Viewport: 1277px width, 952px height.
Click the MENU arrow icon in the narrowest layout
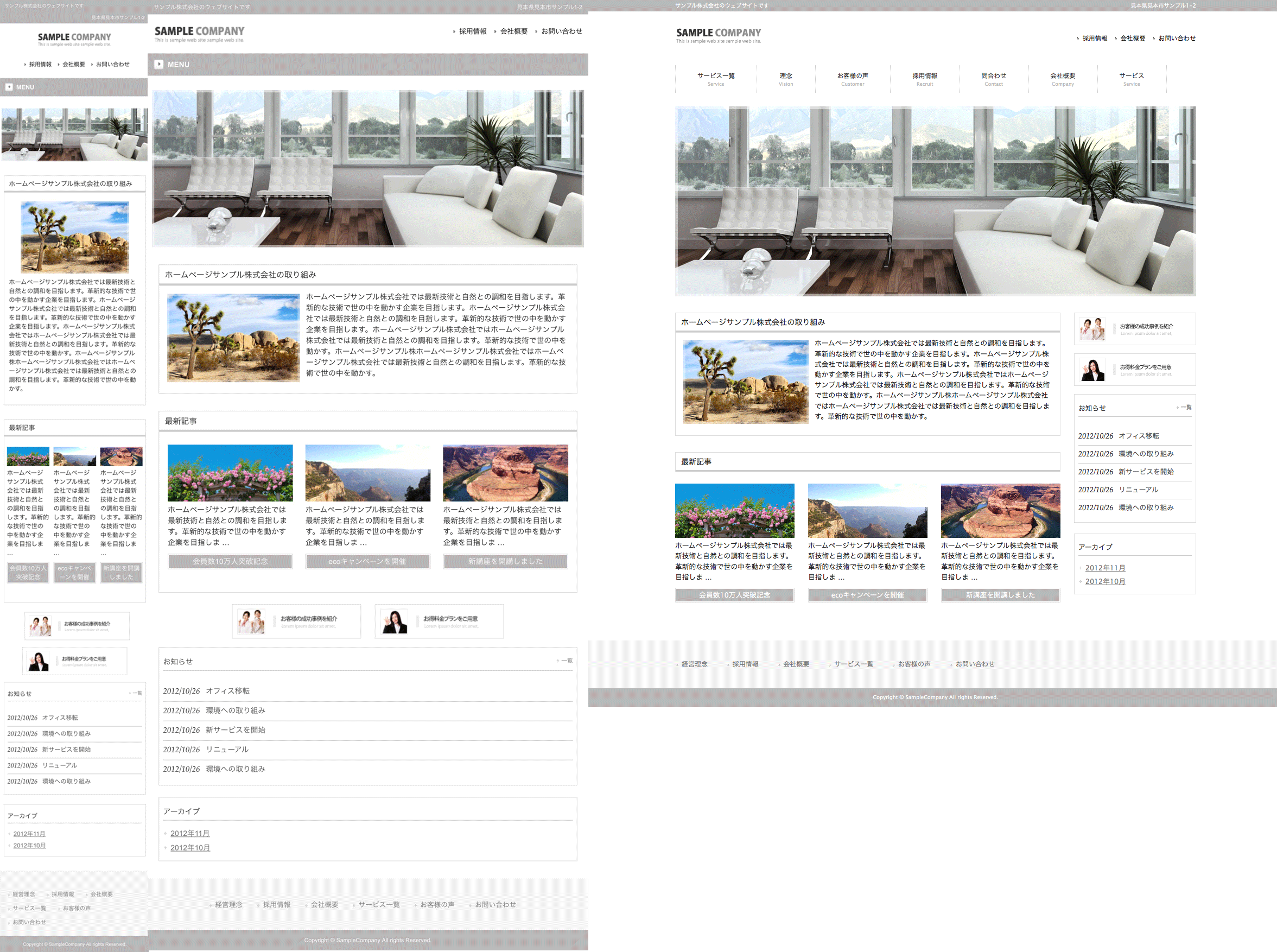[9, 87]
